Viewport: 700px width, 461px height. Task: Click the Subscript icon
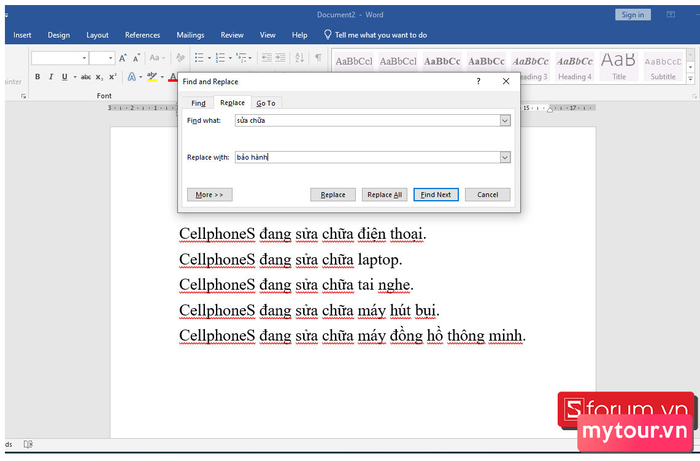(100, 77)
